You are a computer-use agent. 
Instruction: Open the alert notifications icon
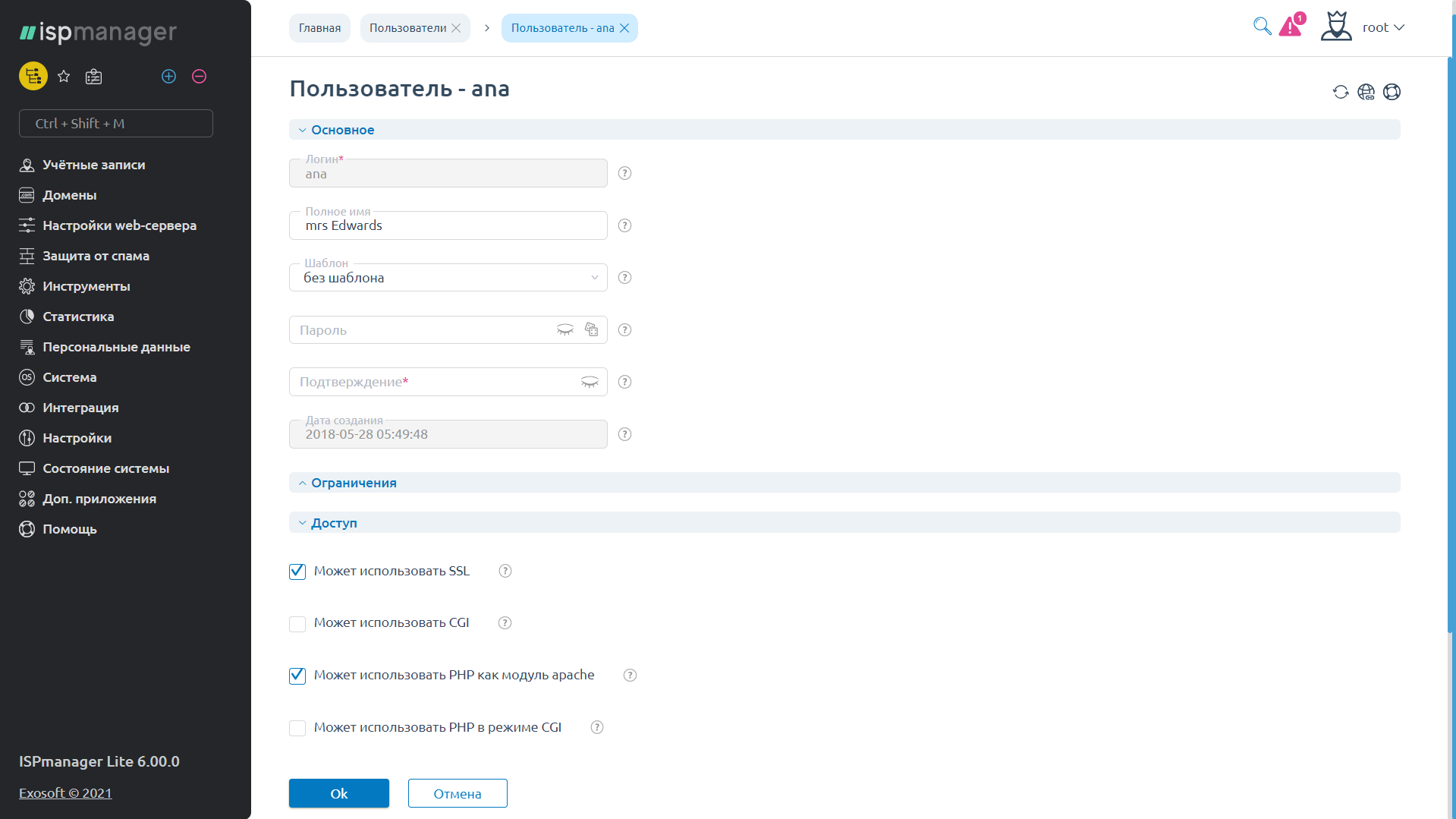click(1291, 27)
